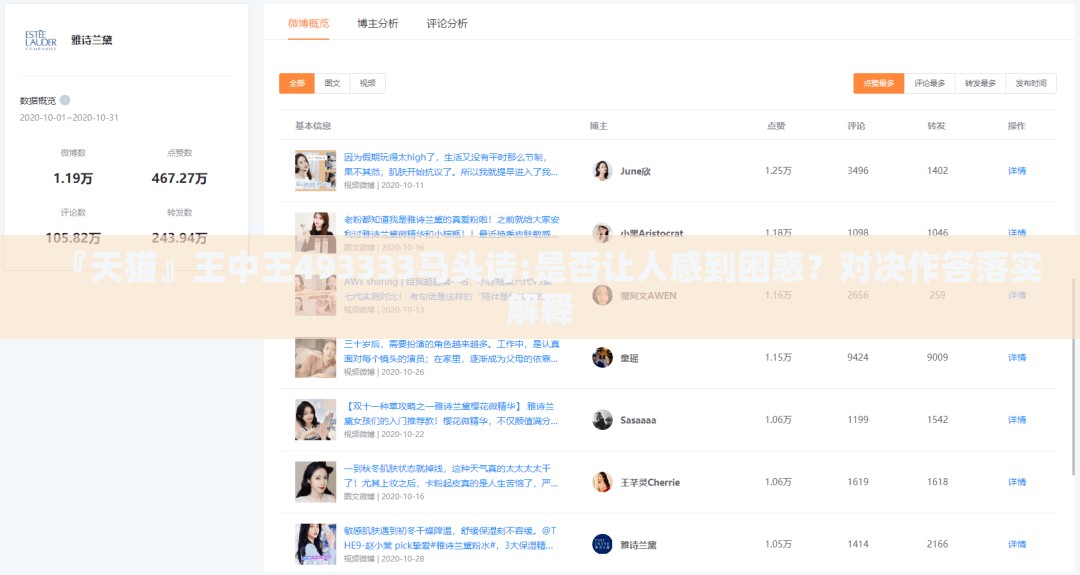Click comment count 9424 for 童瑶
Screen dimensions: 1080x575
[858, 357]
